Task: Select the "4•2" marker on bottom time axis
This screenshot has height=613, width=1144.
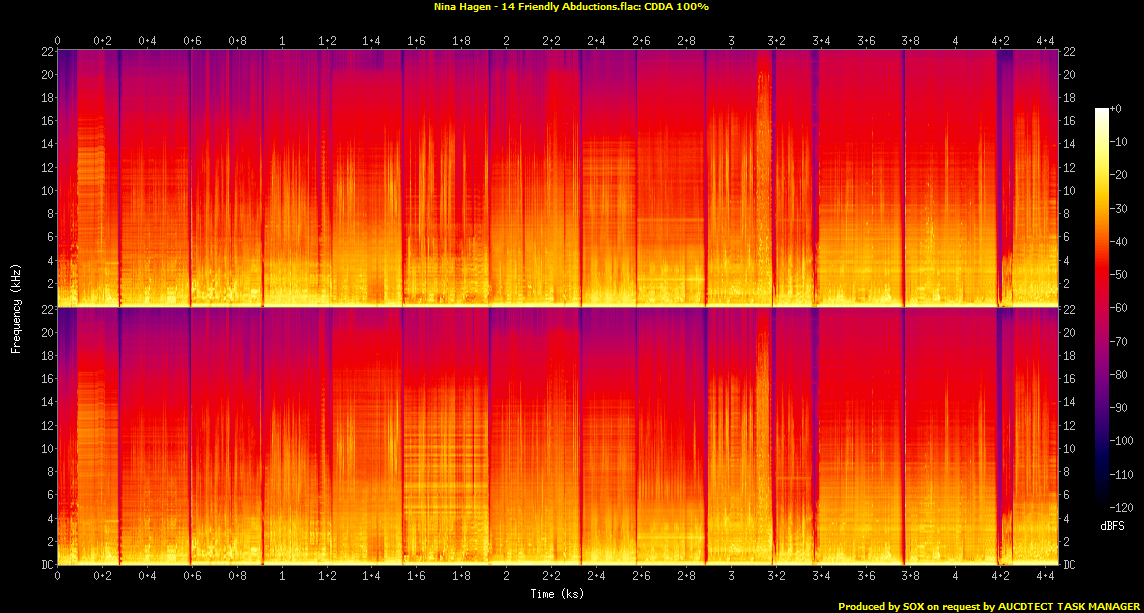Action: coord(1001,578)
